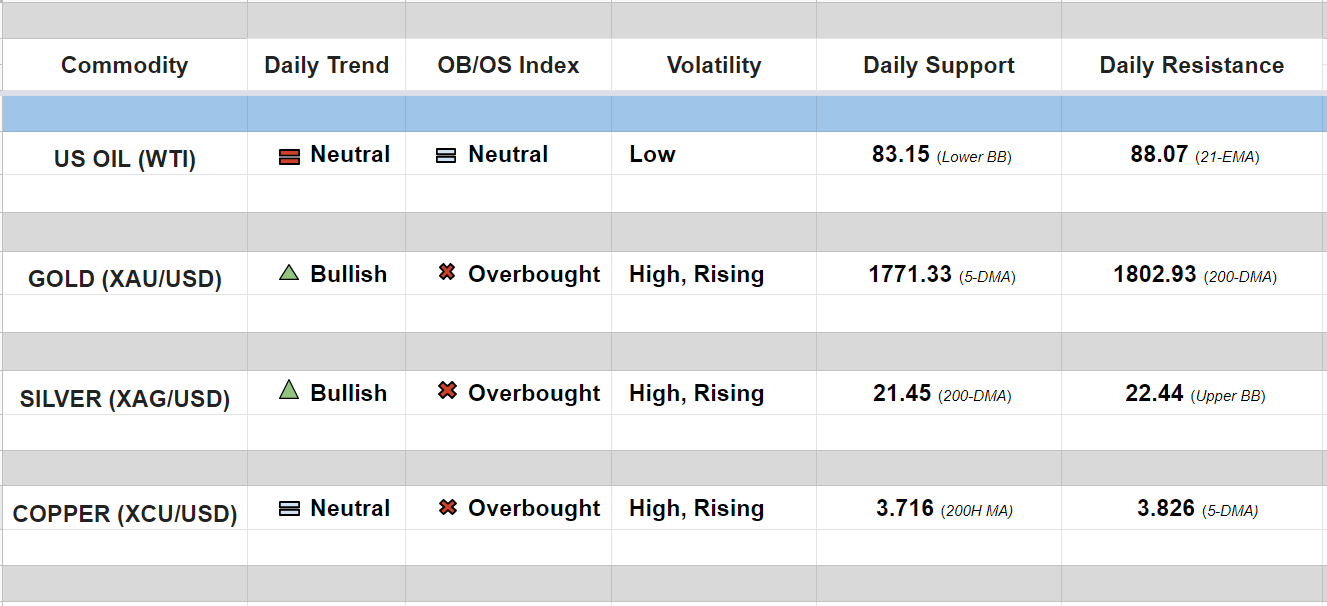Select the GOLD (XAU/USD) cell

(x=124, y=278)
